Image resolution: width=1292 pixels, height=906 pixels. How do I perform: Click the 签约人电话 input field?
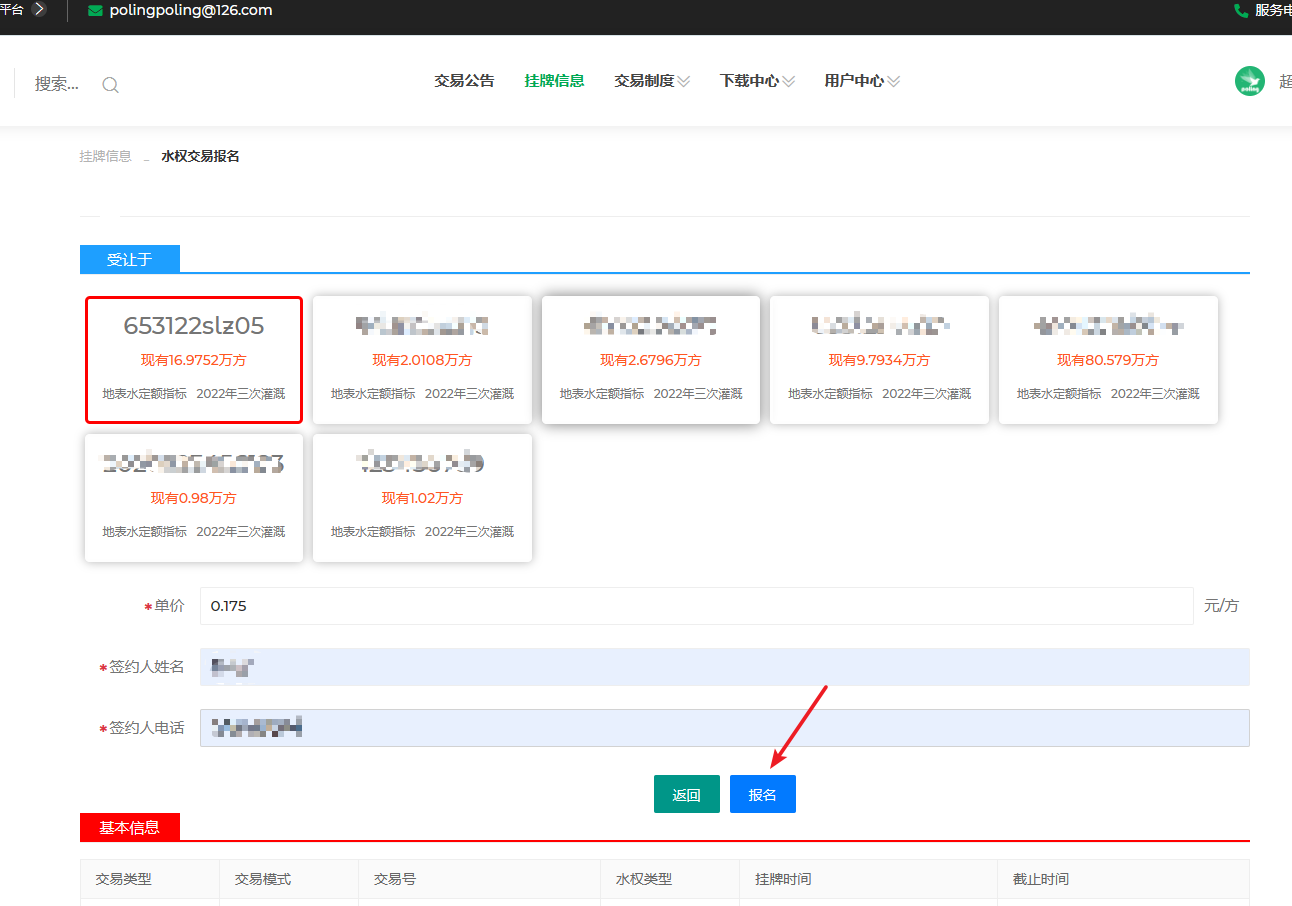[x=724, y=728]
